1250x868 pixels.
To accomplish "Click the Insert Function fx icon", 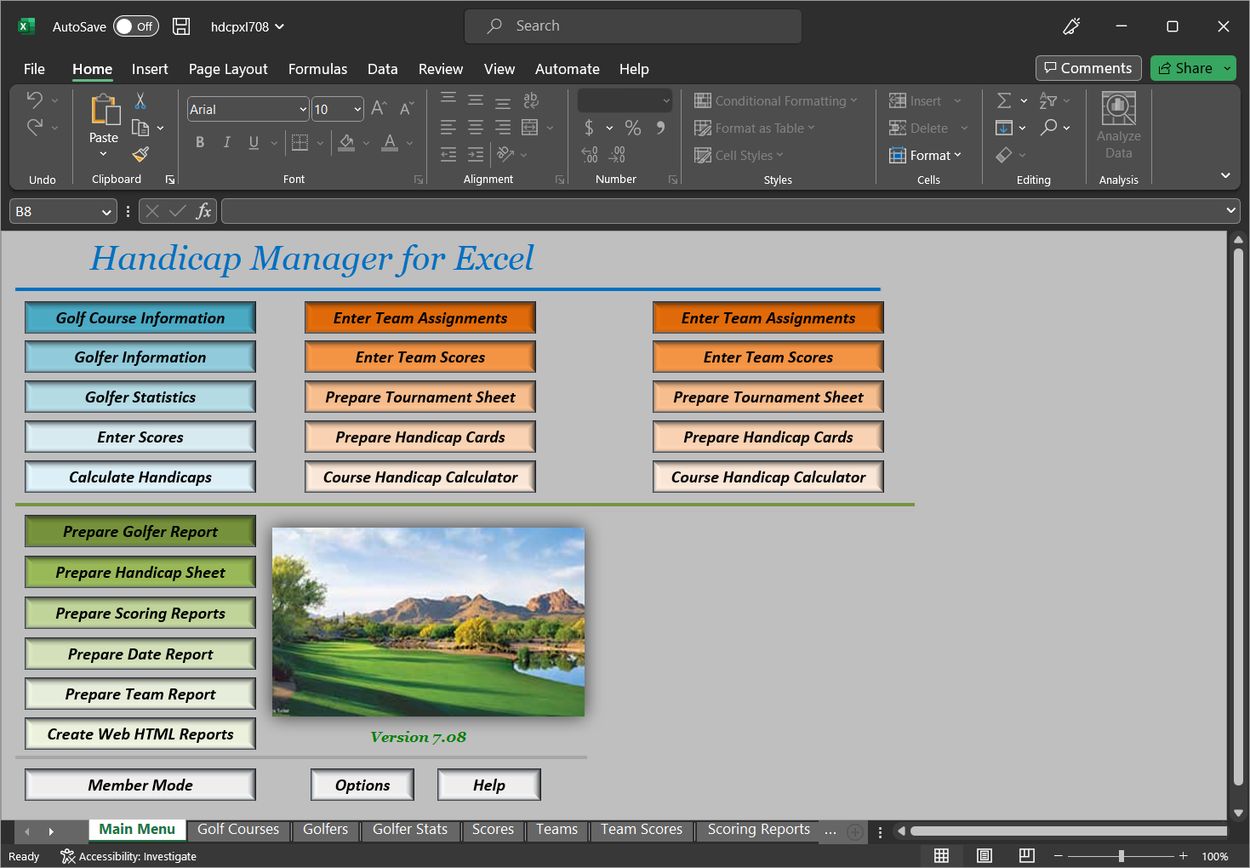I will pos(203,211).
